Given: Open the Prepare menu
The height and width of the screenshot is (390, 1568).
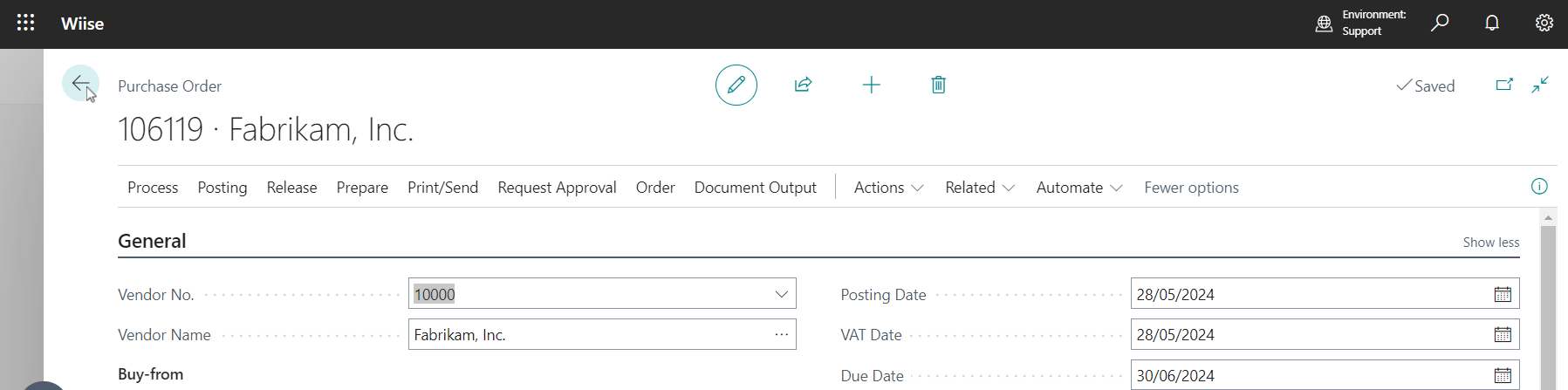Looking at the screenshot, I should click(x=362, y=188).
